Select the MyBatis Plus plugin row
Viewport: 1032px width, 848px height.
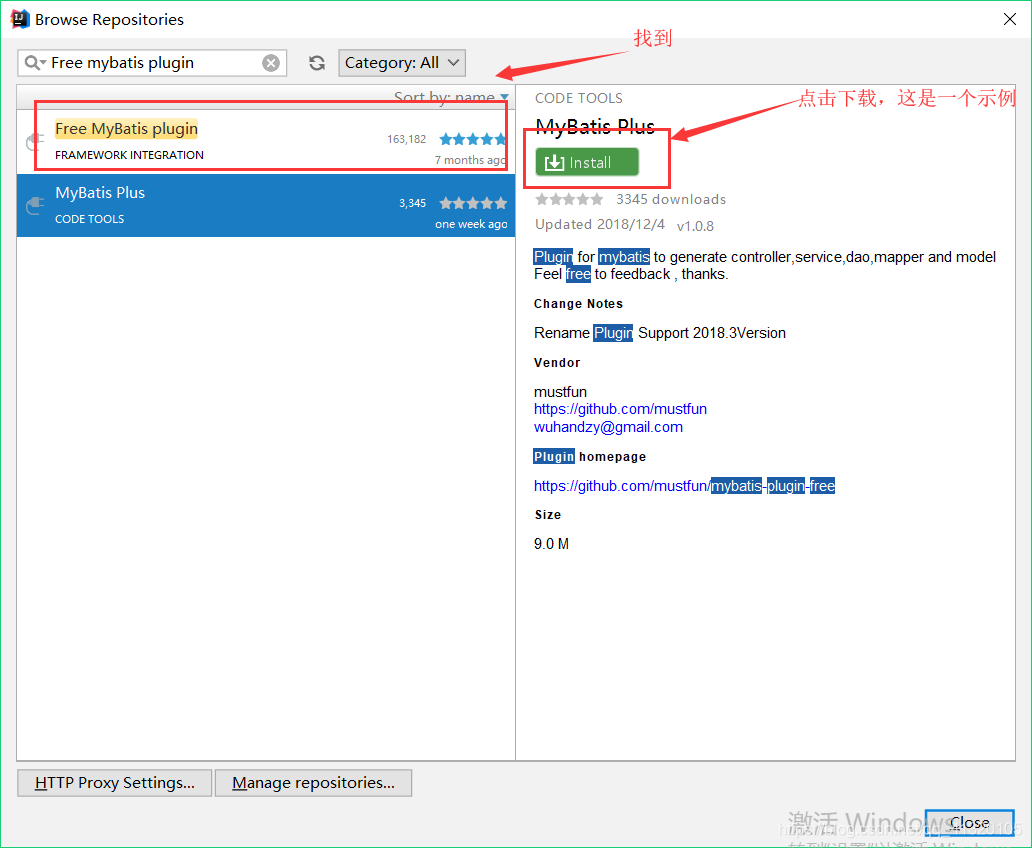coord(265,205)
